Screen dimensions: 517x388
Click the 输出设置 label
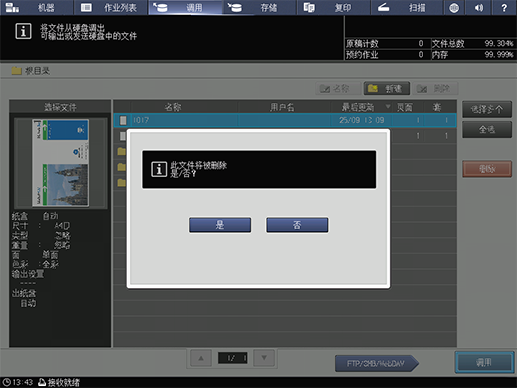tap(28, 274)
